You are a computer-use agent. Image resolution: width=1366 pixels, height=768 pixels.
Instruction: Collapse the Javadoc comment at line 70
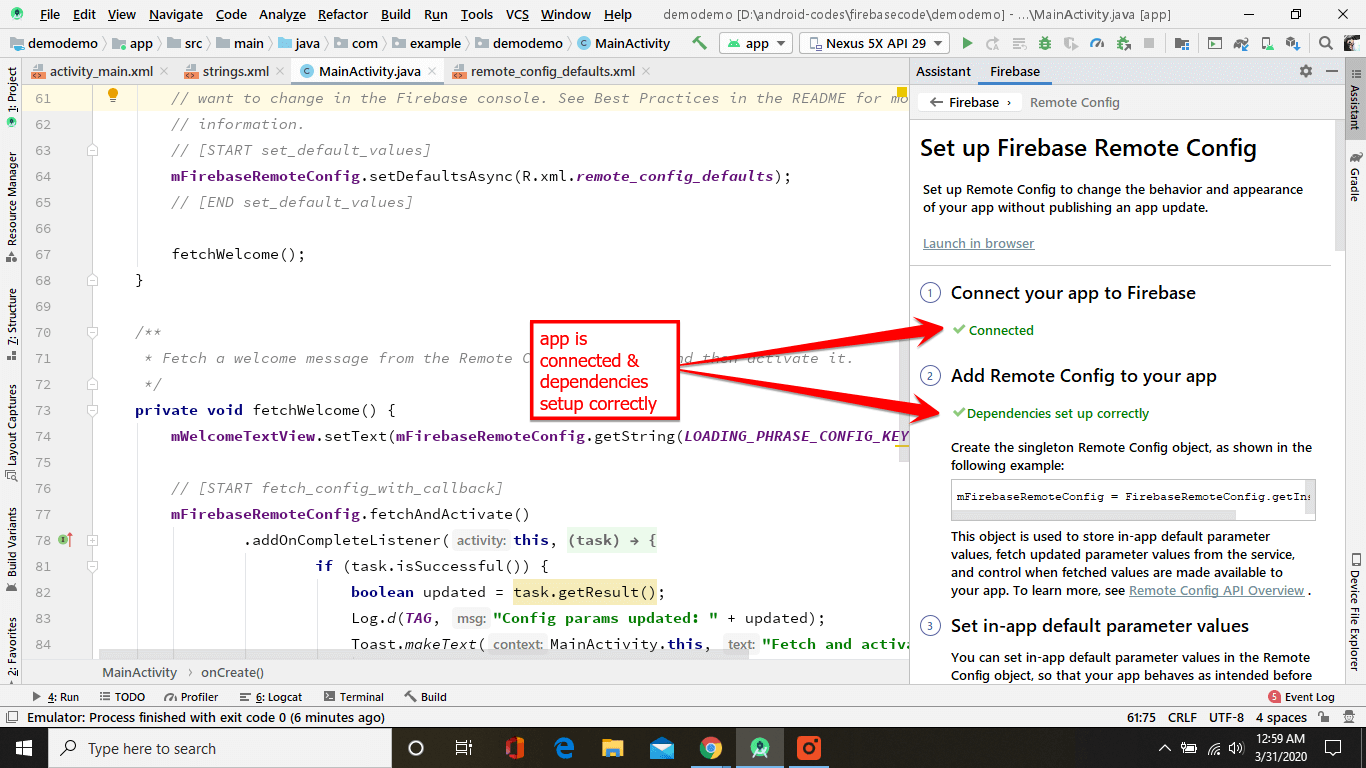pyautogui.click(x=92, y=332)
